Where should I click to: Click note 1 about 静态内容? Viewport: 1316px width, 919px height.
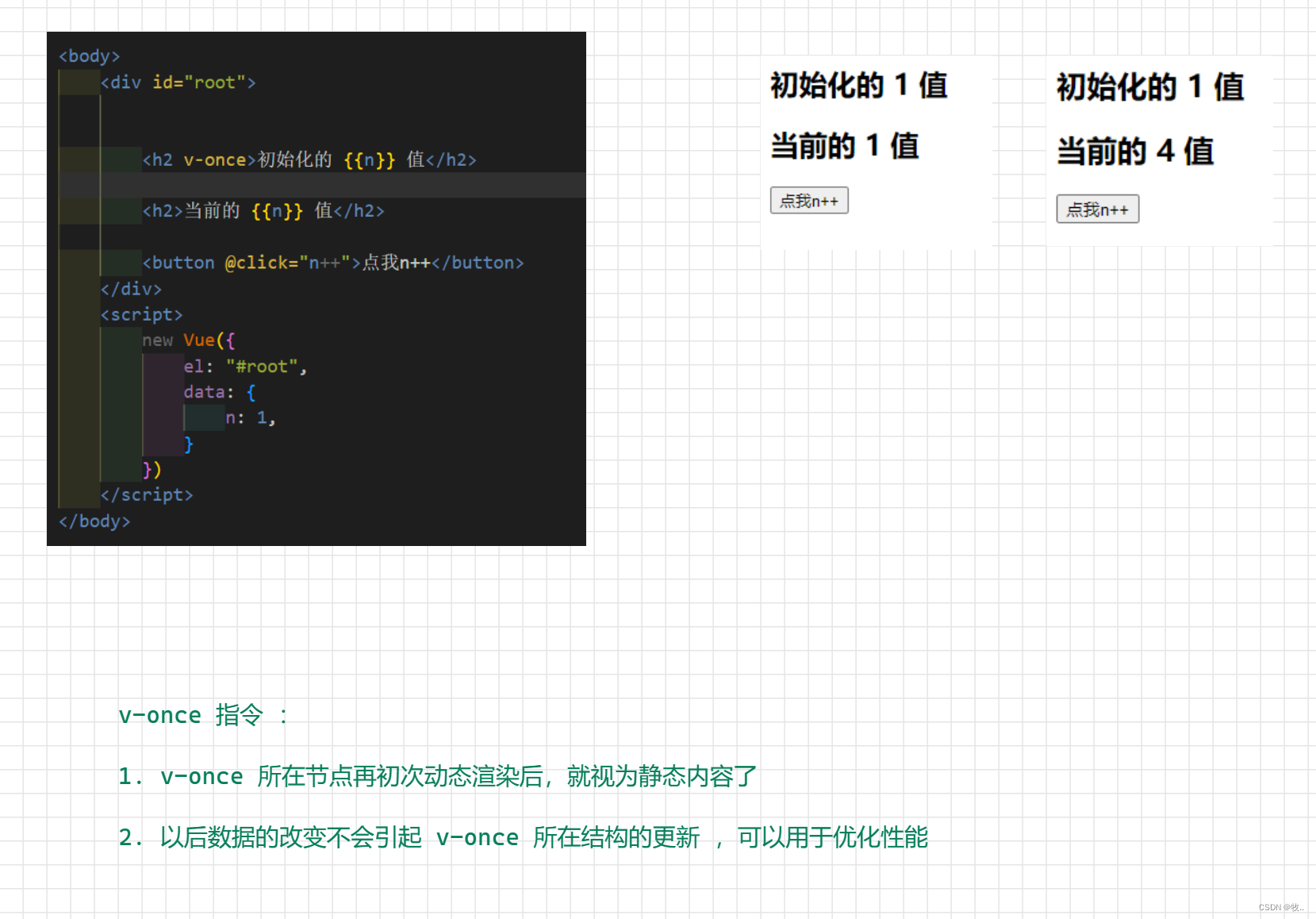tap(438, 776)
